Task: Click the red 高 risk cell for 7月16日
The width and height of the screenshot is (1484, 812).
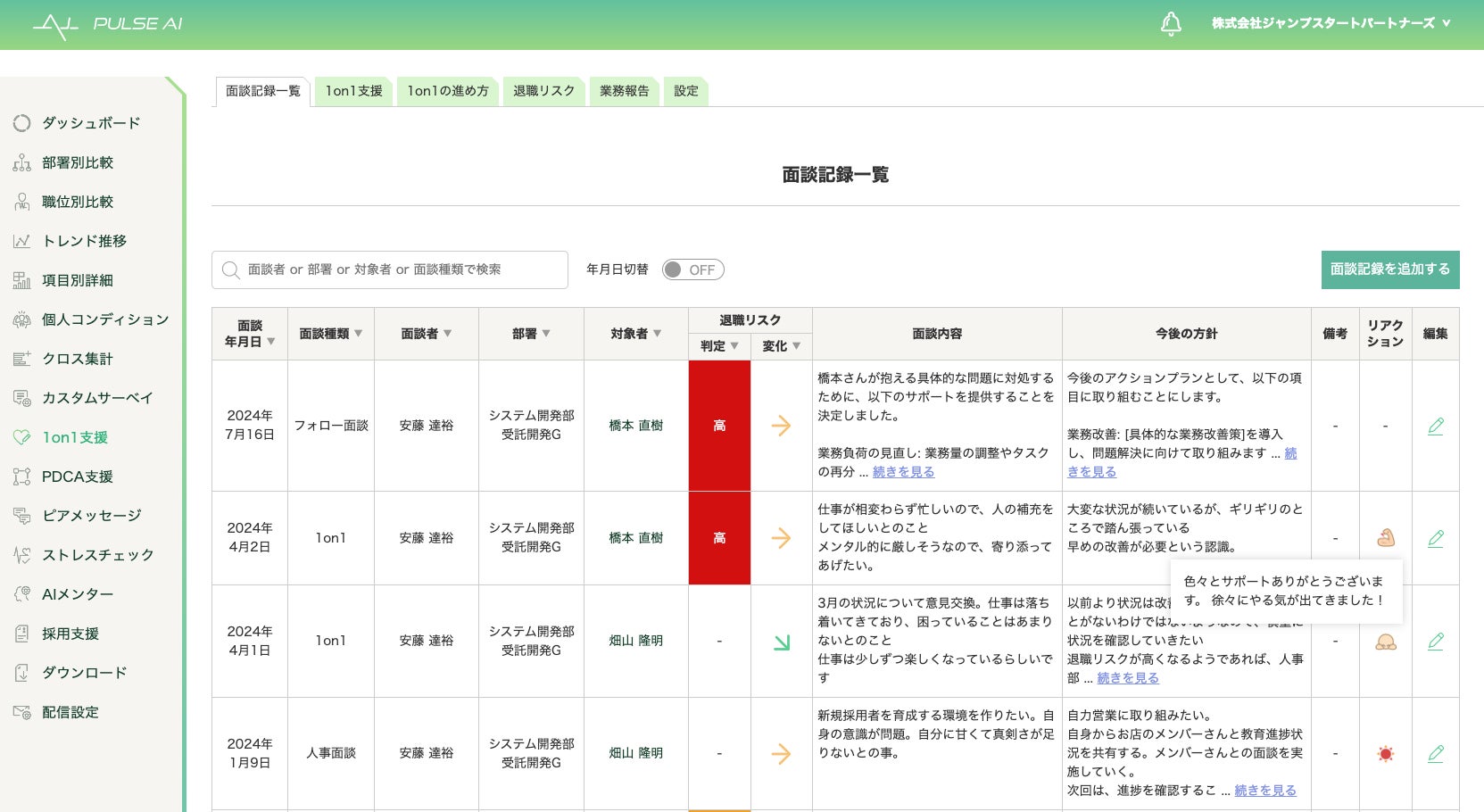Action: pos(719,426)
